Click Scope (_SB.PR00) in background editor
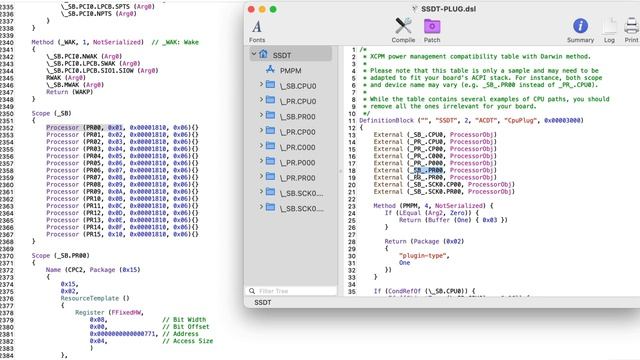The width and height of the screenshot is (640, 360). 60,256
